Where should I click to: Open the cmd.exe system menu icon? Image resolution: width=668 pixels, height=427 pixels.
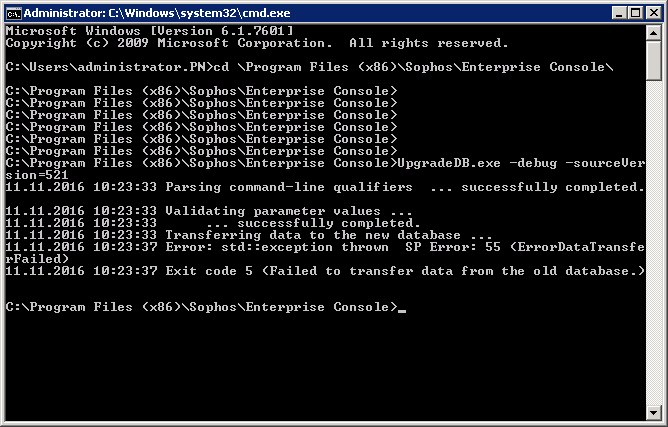pyautogui.click(x=14, y=13)
